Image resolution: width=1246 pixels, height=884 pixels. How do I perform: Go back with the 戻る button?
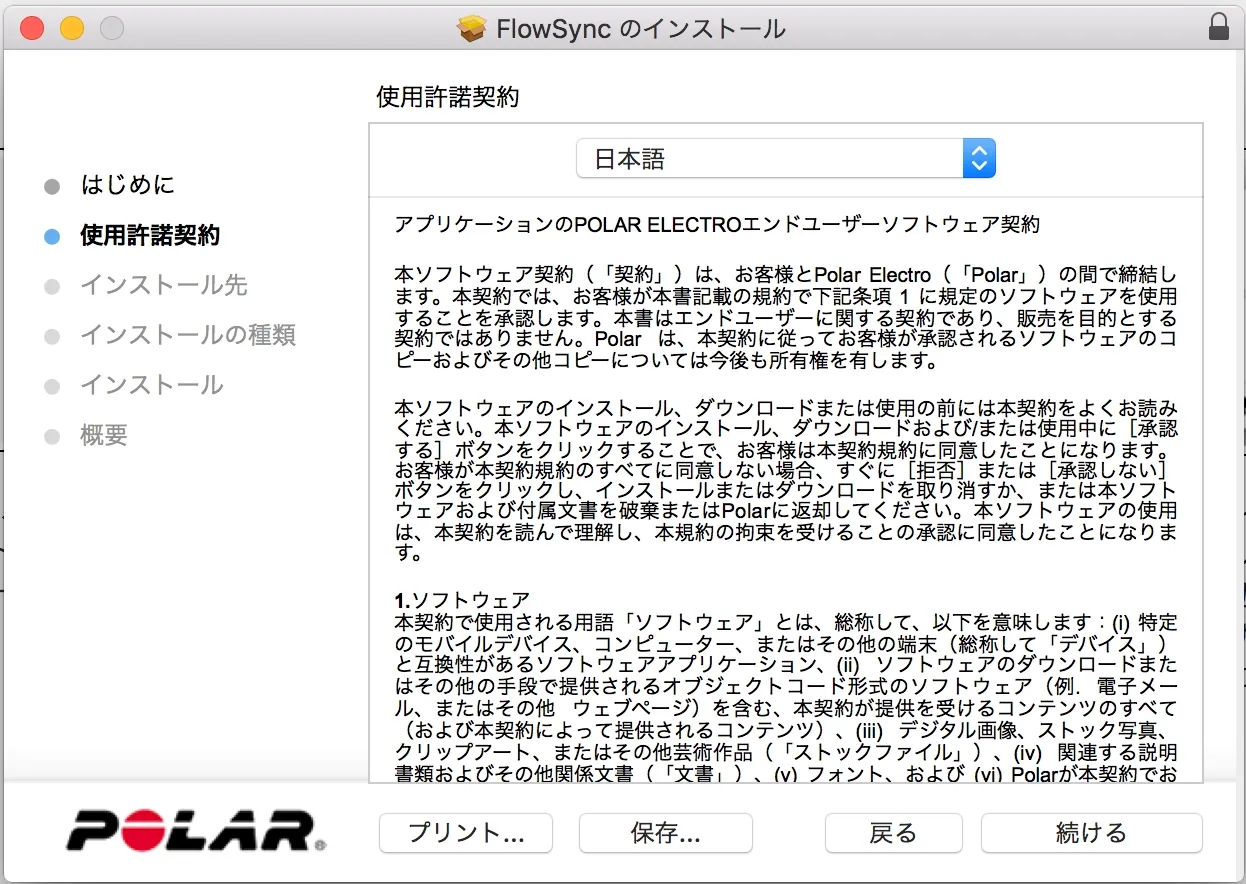click(x=893, y=833)
